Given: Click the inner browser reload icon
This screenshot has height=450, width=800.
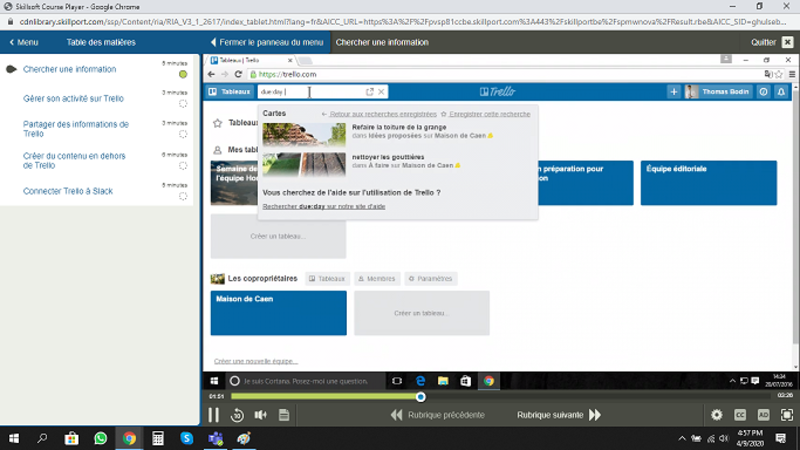Looking at the screenshot, I should coord(238,74).
